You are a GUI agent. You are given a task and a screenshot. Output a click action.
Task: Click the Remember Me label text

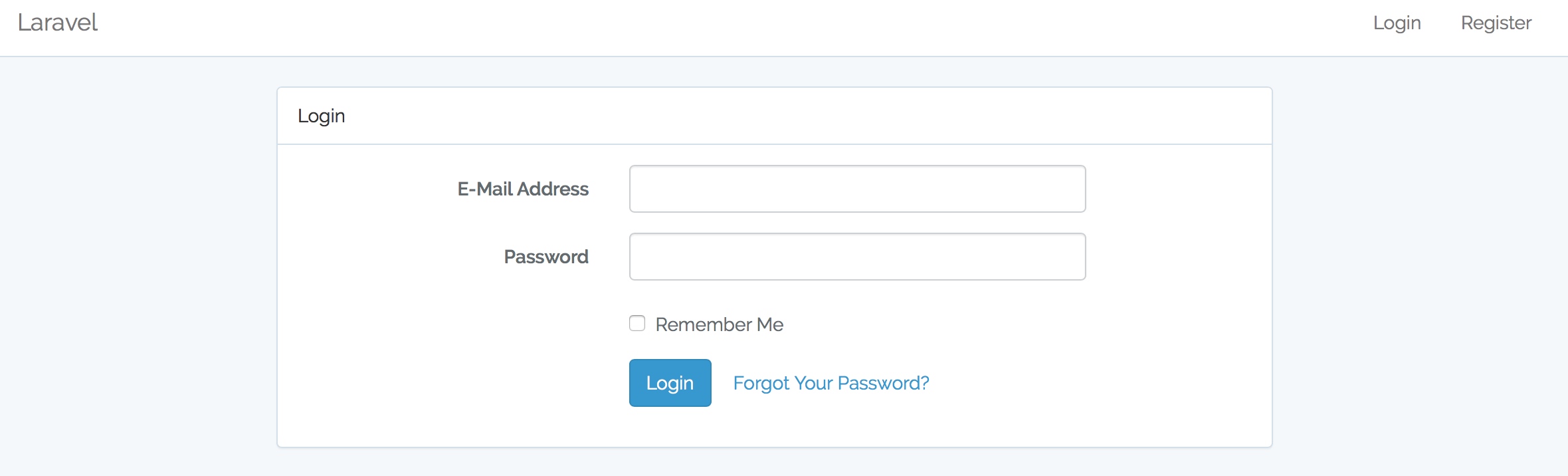point(719,324)
